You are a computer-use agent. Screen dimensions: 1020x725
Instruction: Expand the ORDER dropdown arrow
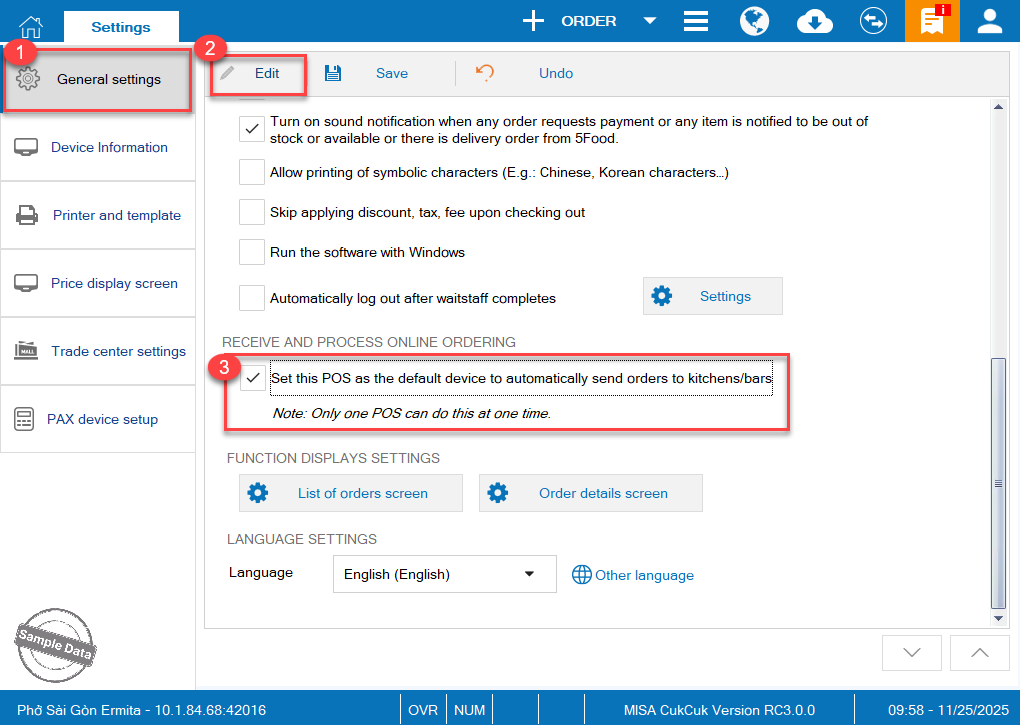pyautogui.click(x=649, y=21)
